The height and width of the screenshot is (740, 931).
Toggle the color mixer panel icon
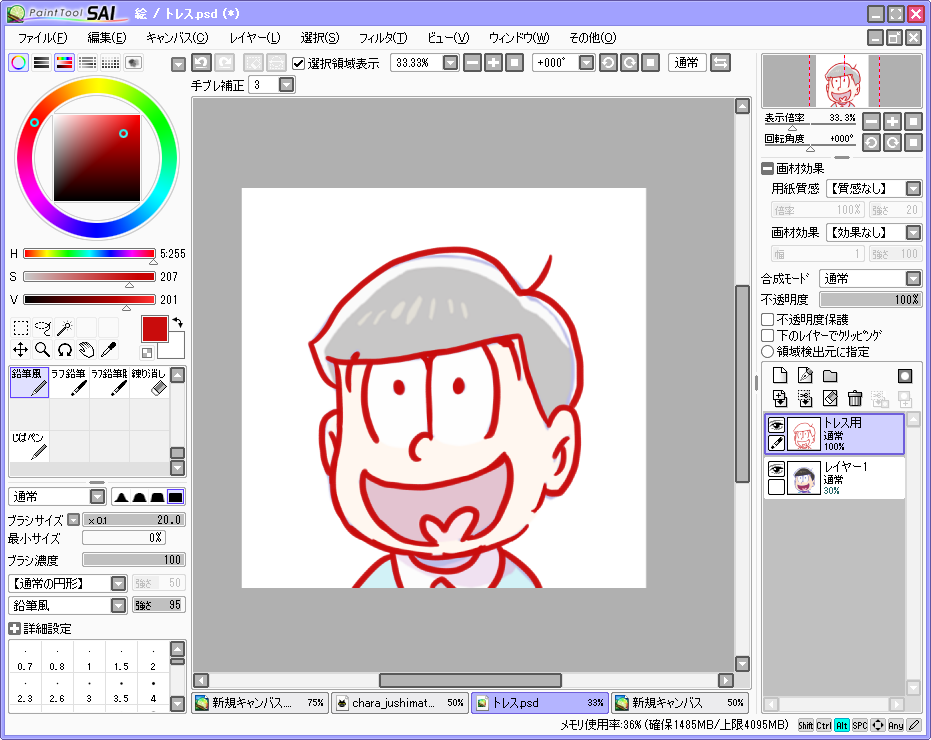tap(87, 62)
